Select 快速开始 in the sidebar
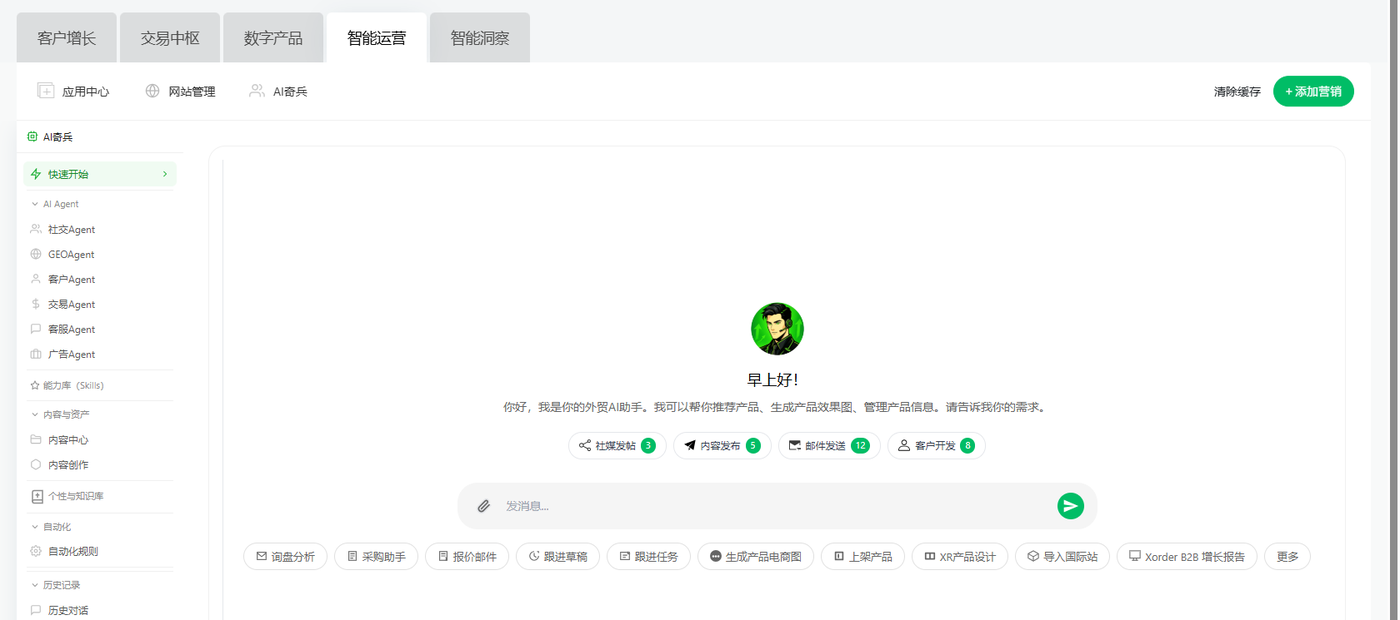The image size is (1400, 620). 100,174
